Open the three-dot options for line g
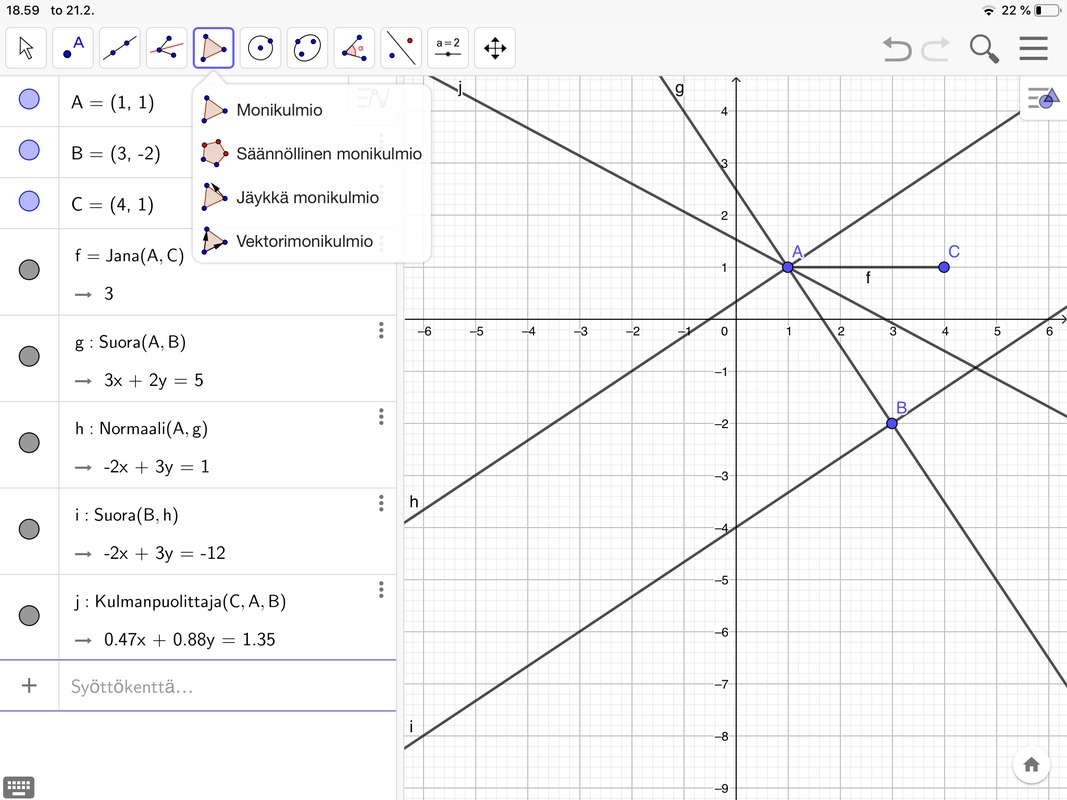The image size is (1067, 800). coord(381,331)
